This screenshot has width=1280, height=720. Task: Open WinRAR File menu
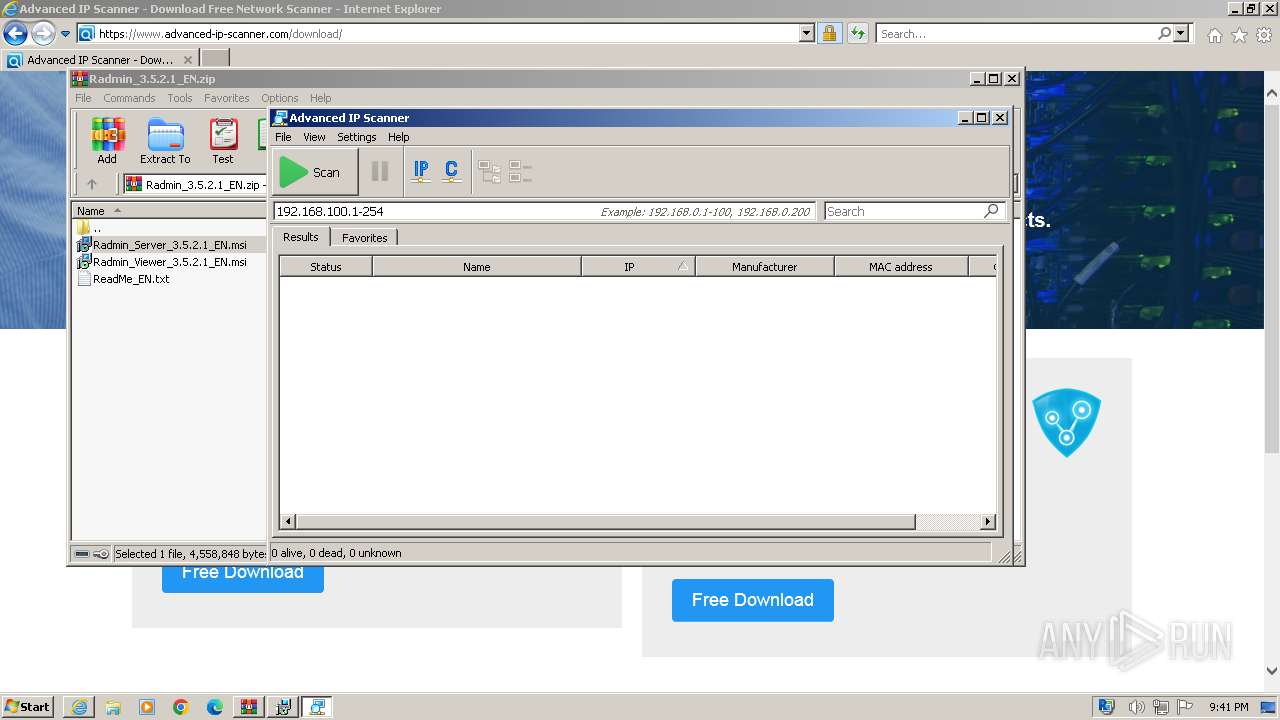[x=83, y=98]
